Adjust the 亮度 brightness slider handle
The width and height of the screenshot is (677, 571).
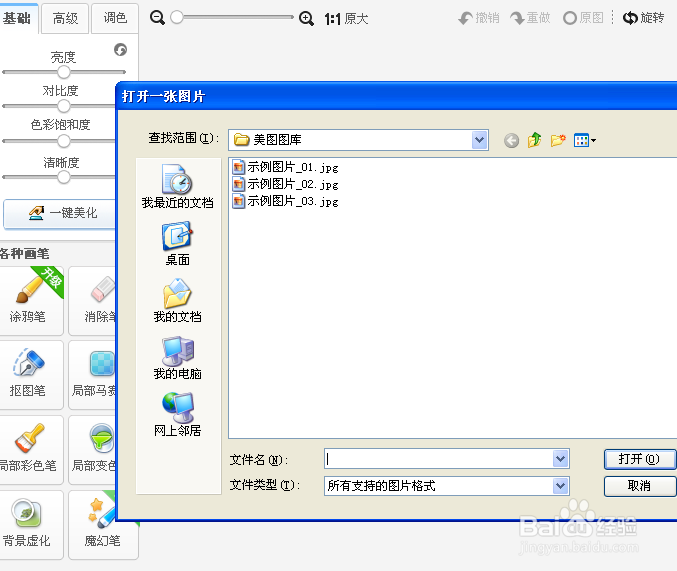click(64, 72)
